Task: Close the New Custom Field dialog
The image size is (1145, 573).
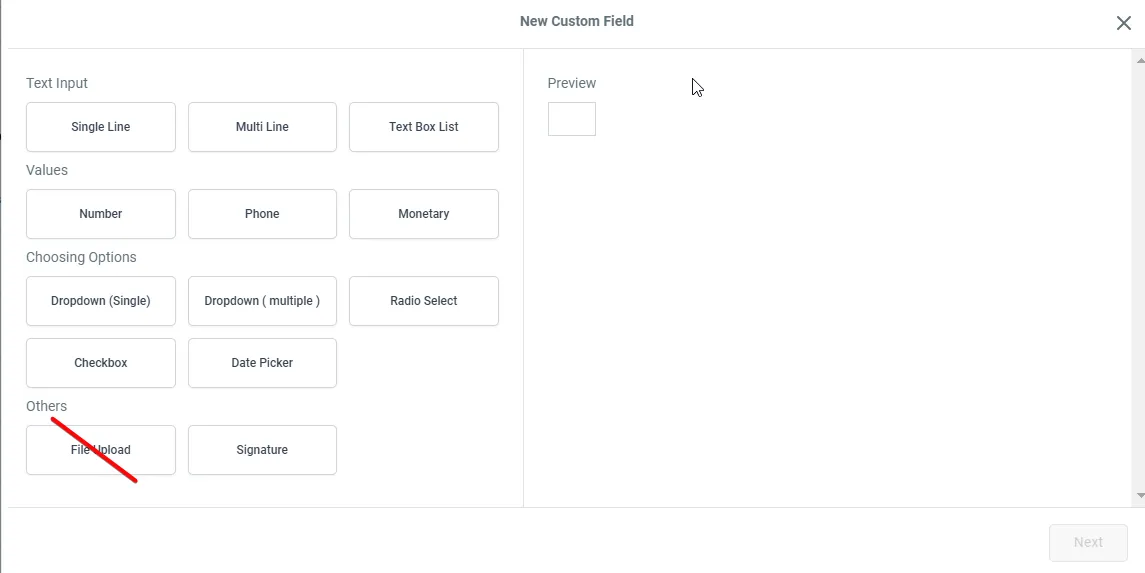Action: tap(1124, 23)
